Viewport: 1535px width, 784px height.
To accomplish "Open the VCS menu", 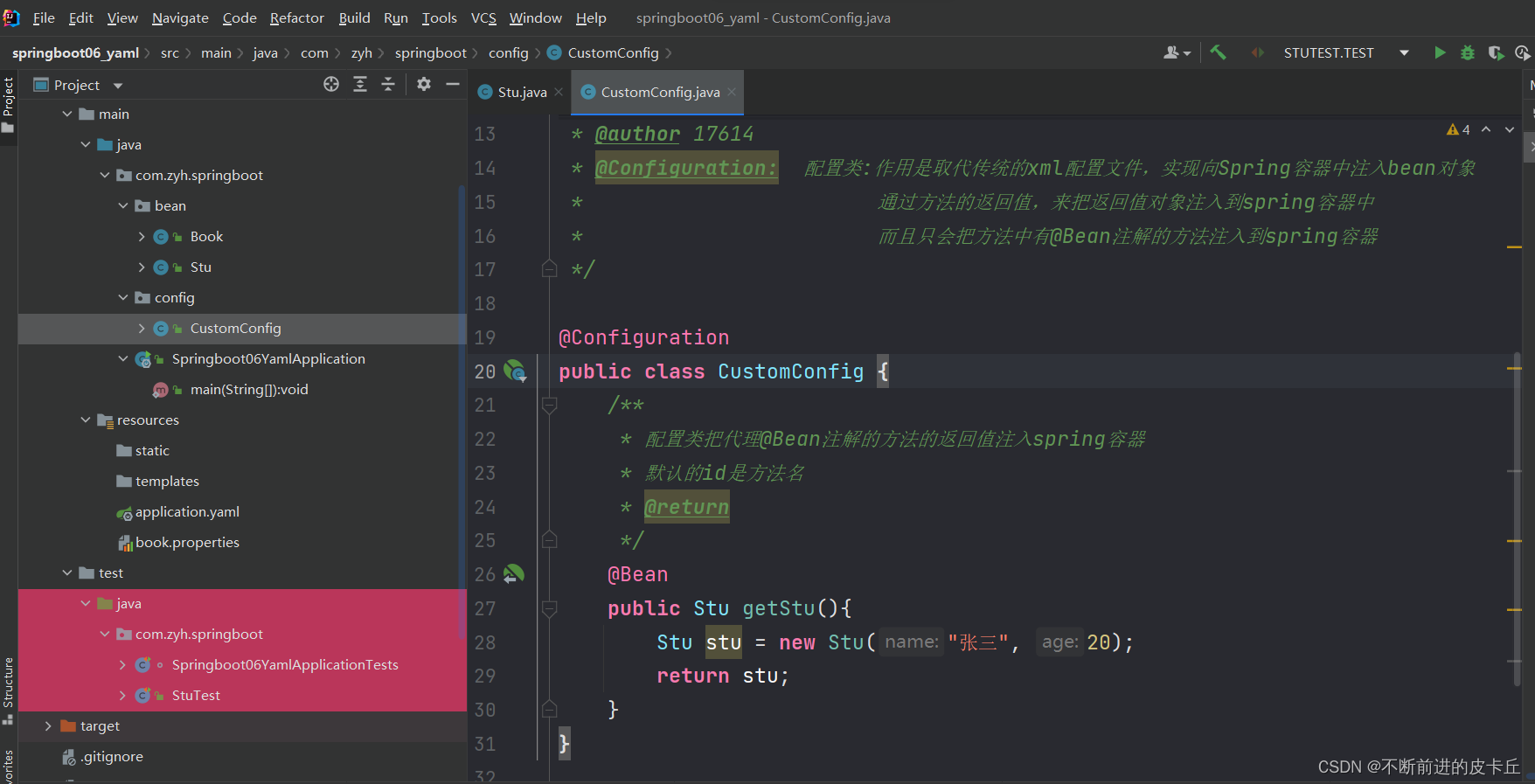I will [x=483, y=17].
